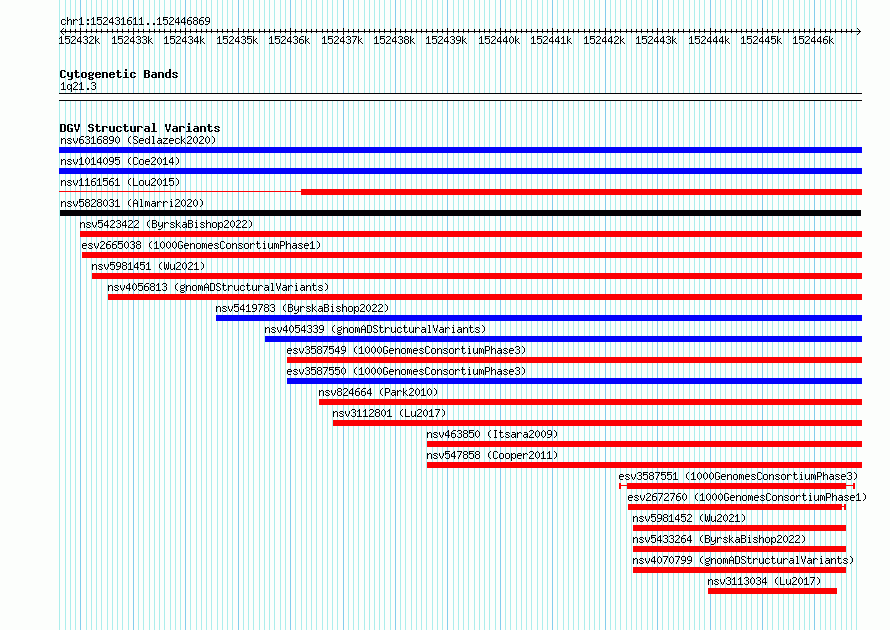This screenshot has width=890, height=630.
Task: Click the DGV Structural Variants track title
Action: tap(140, 128)
